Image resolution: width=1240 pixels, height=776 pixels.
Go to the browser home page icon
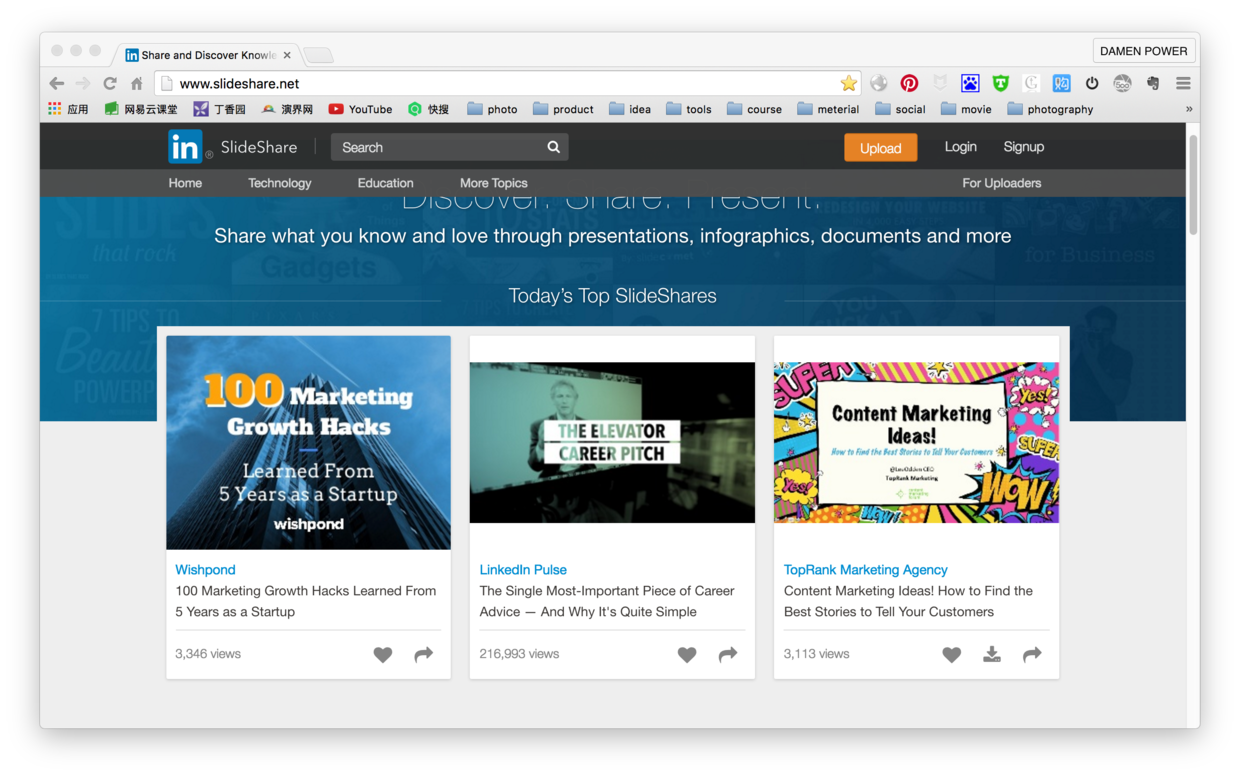click(137, 84)
